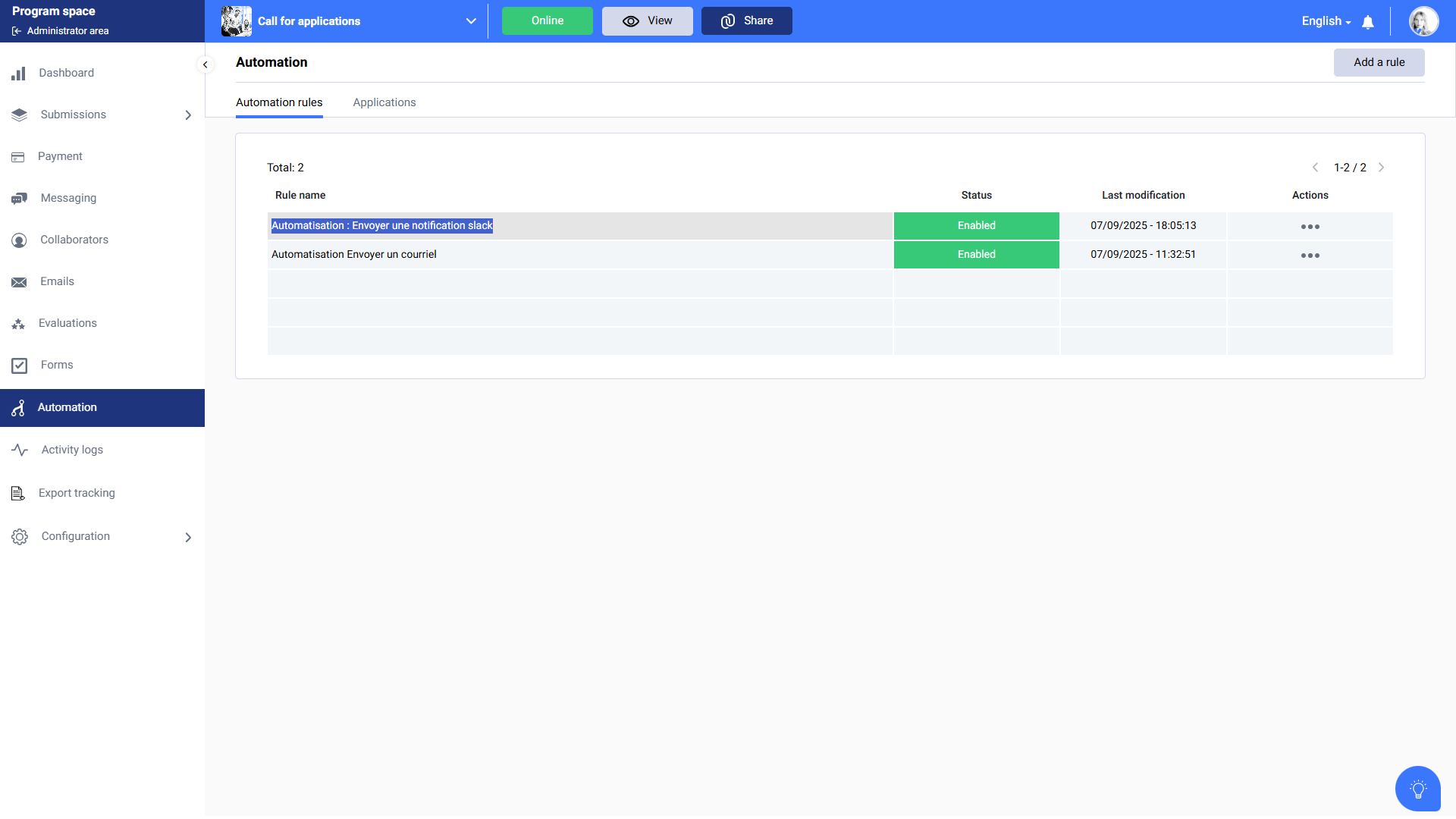
Task: Toggle Enabled status of courriel rule
Action: 976,255
